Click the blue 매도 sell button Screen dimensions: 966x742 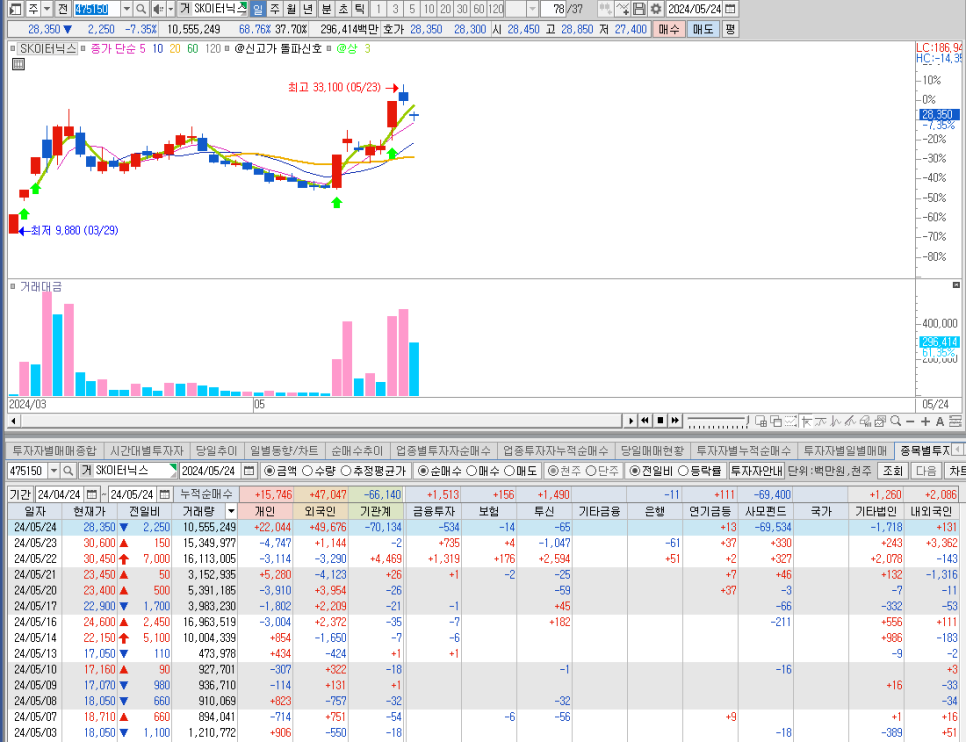[x=703, y=29]
